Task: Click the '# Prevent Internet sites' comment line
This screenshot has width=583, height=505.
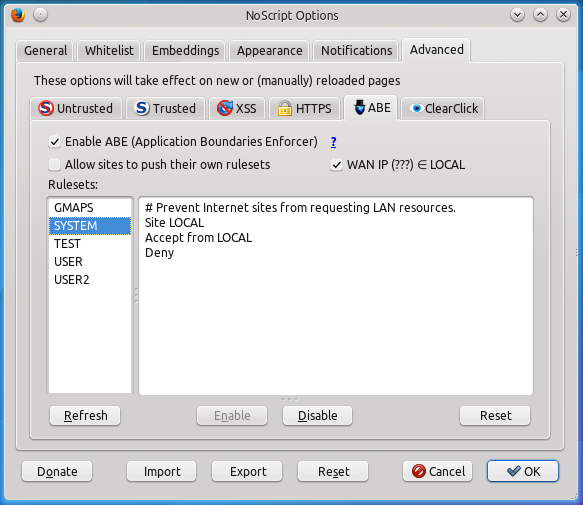Action: (x=300, y=208)
